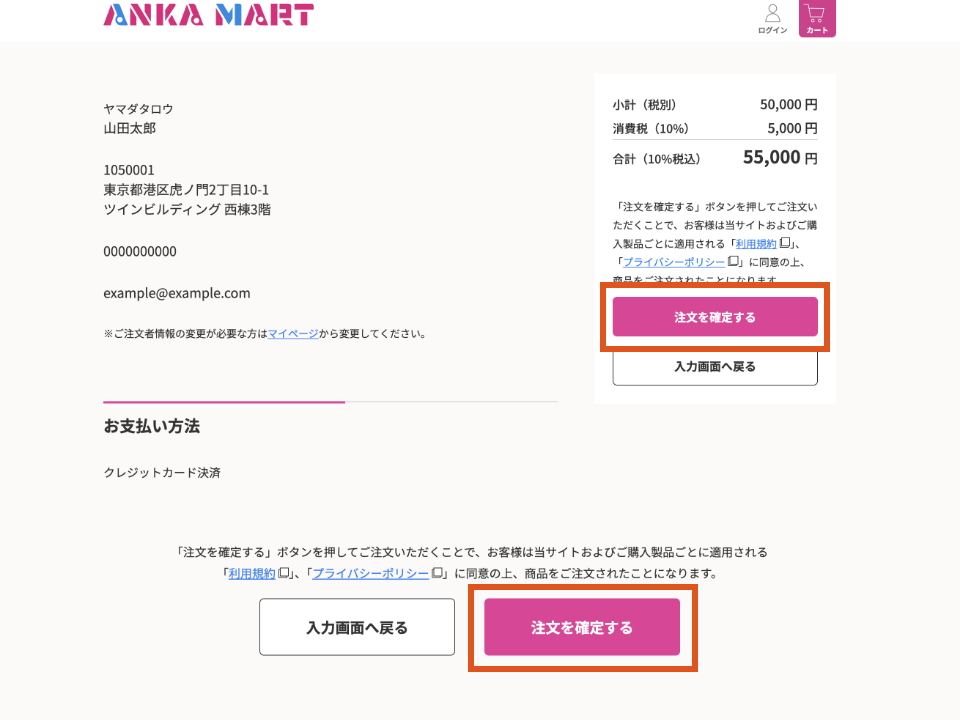This screenshot has height=720, width=960.
Task: Open プライバシーポリシー link in the bottom notice
Action: tap(370, 573)
